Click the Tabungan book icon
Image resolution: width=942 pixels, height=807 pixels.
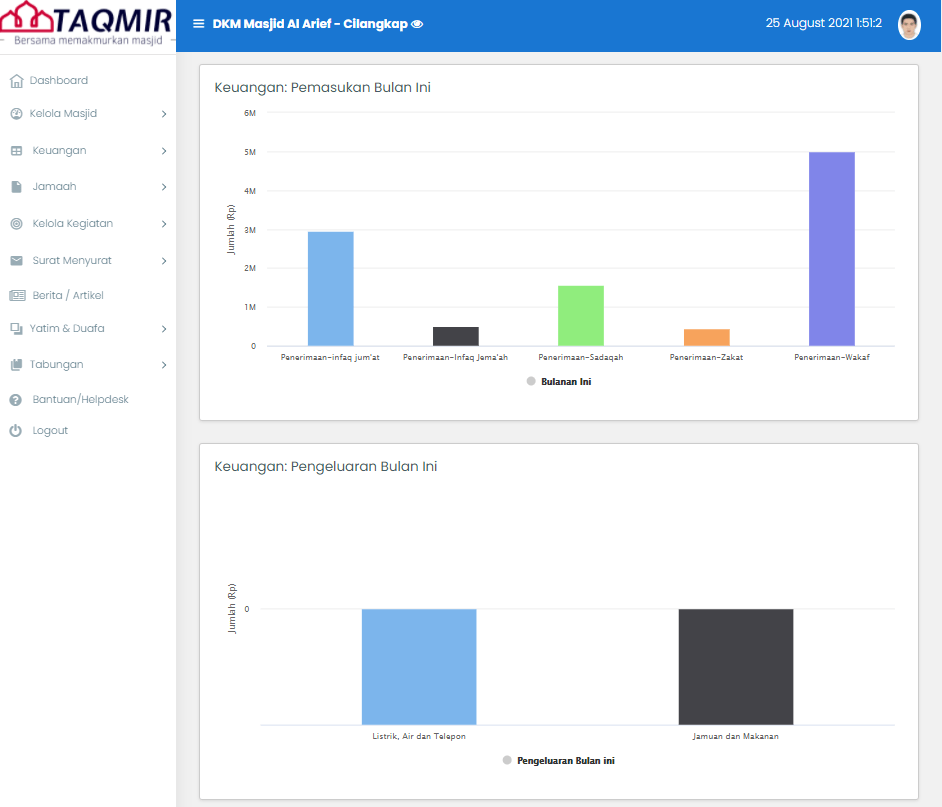click(x=16, y=365)
